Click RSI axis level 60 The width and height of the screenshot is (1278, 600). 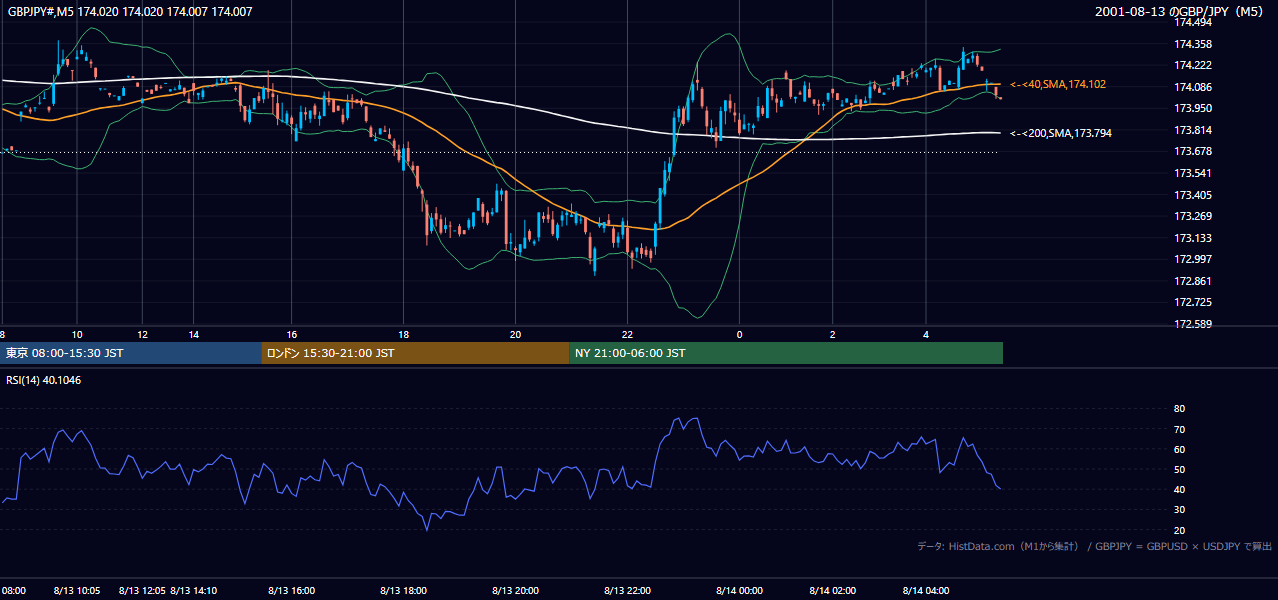(1179, 449)
